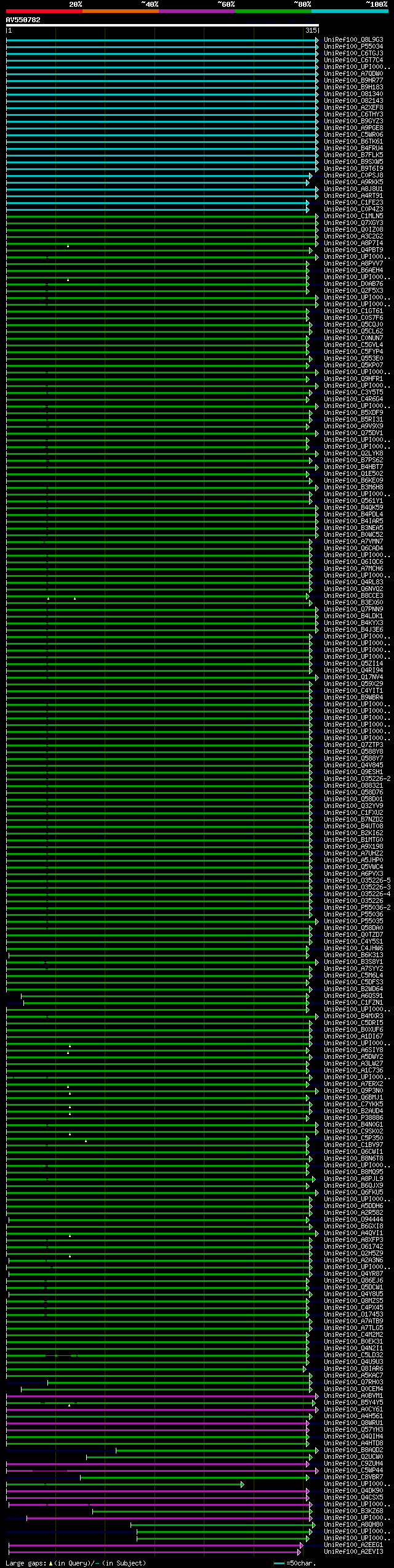Viewport: 394px width, 1568px height.
Task: Click hit label UniRef100_A0CY61
Action: [353, 1410]
